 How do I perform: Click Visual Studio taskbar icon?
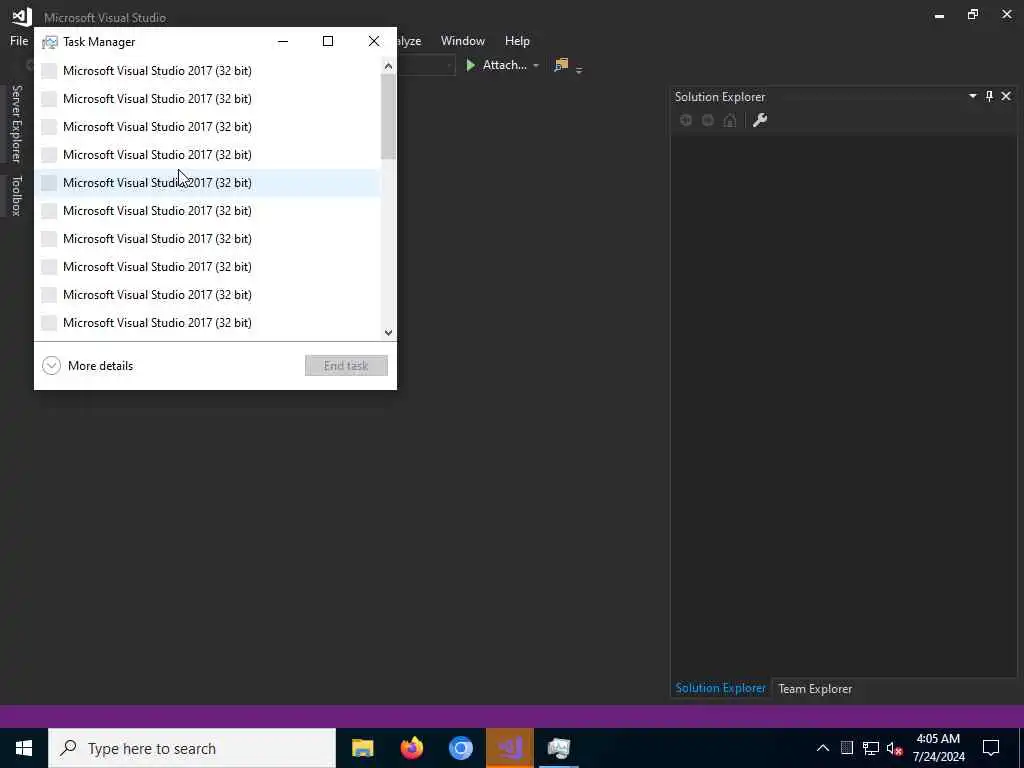(509, 748)
